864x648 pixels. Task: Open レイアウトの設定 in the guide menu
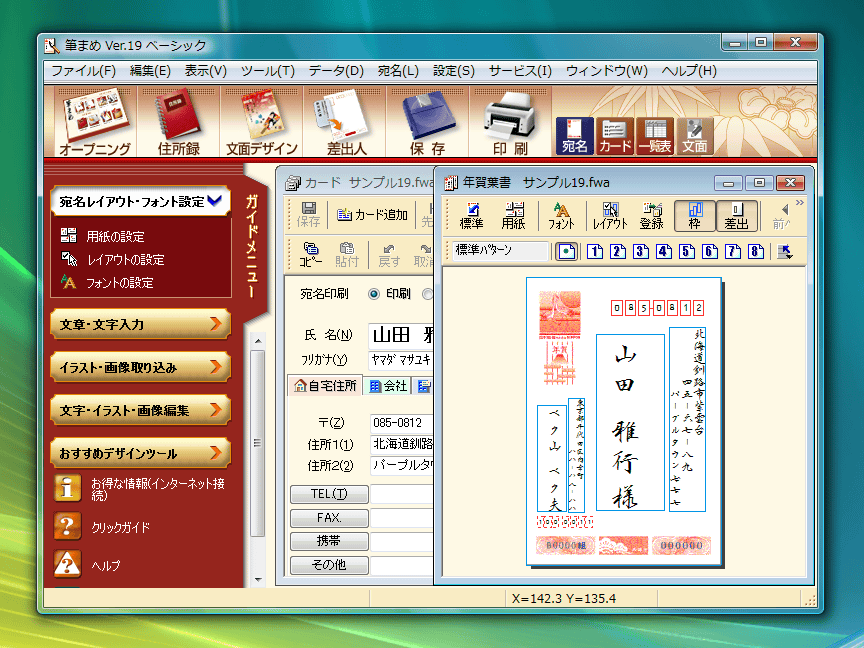click(x=113, y=260)
